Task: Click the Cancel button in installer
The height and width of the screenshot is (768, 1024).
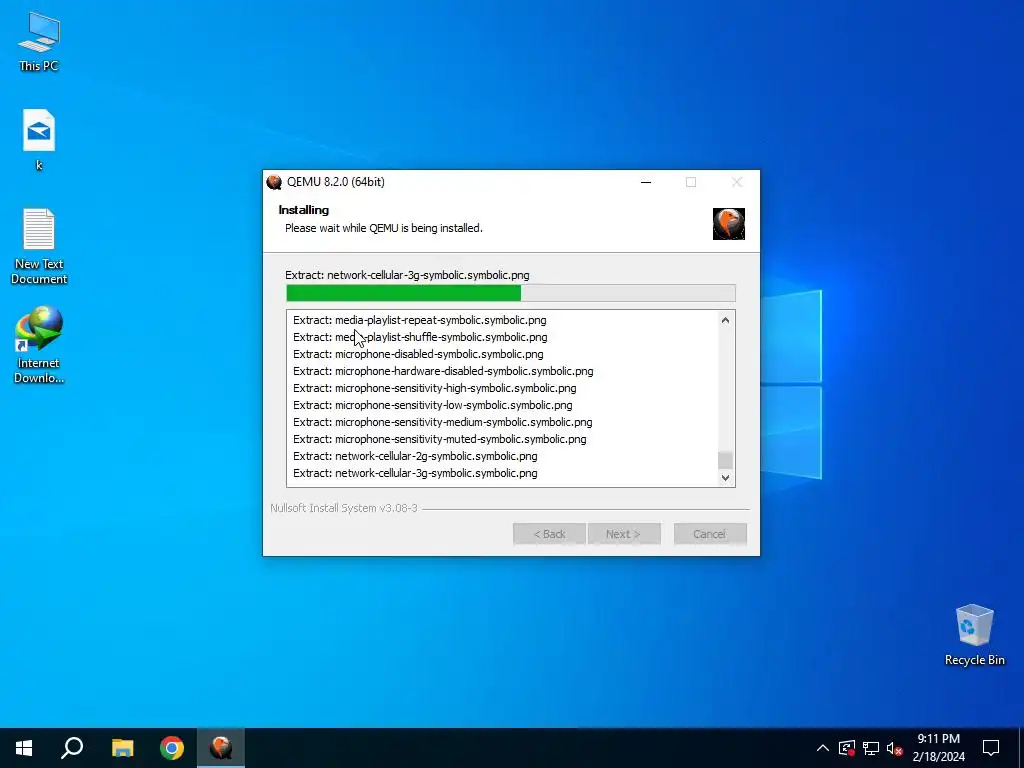Action: (710, 534)
